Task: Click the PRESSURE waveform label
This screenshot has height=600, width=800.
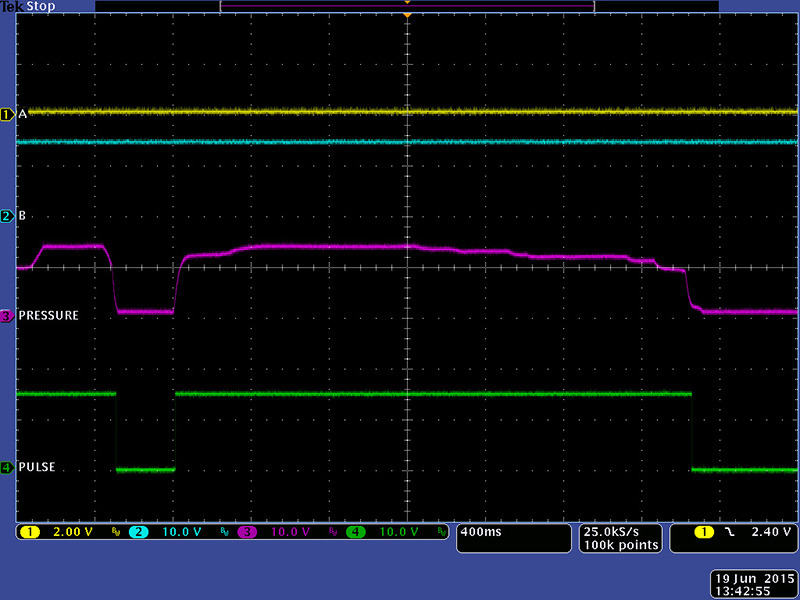Action: (x=49, y=316)
